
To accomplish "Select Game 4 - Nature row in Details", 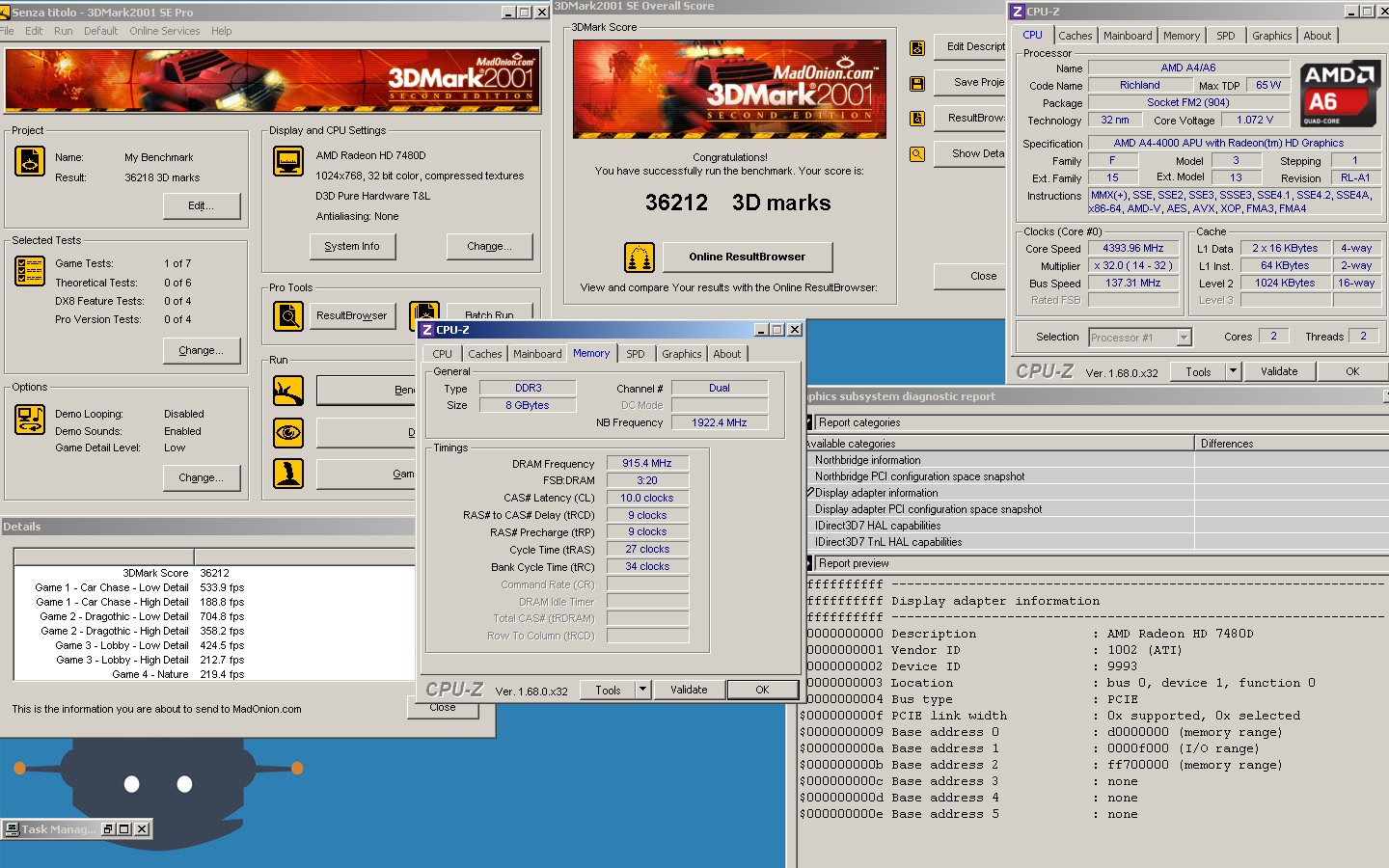I will (214, 674).
